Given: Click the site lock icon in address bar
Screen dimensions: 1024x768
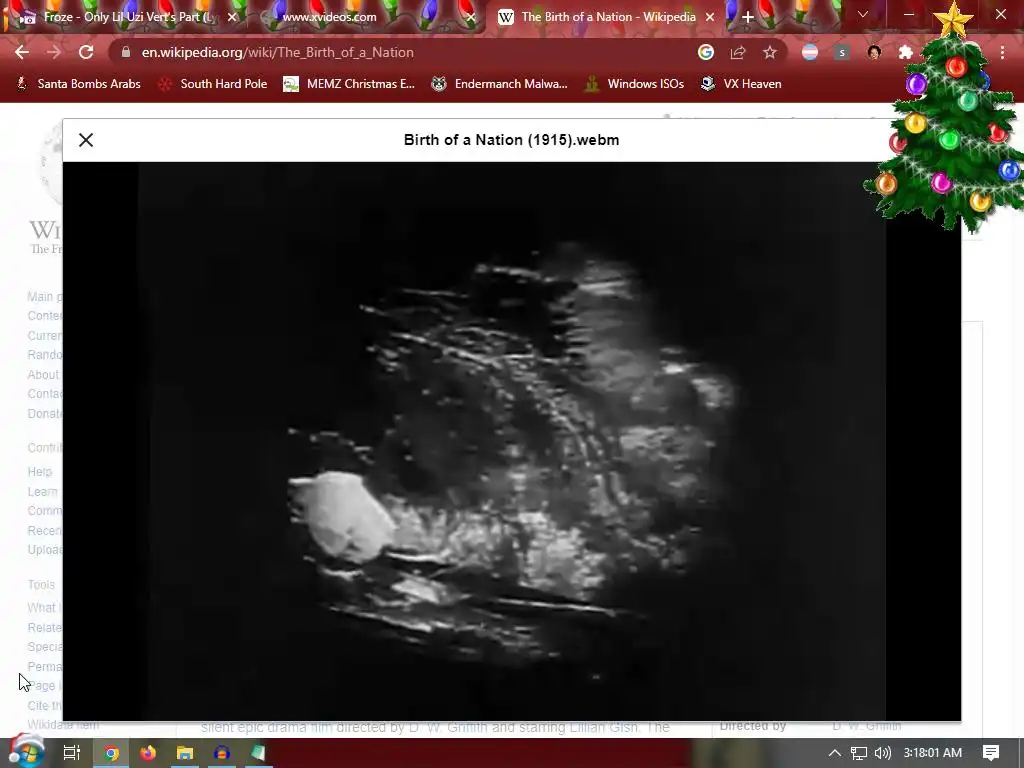Looking at the screenshot, I should [126, 52].
